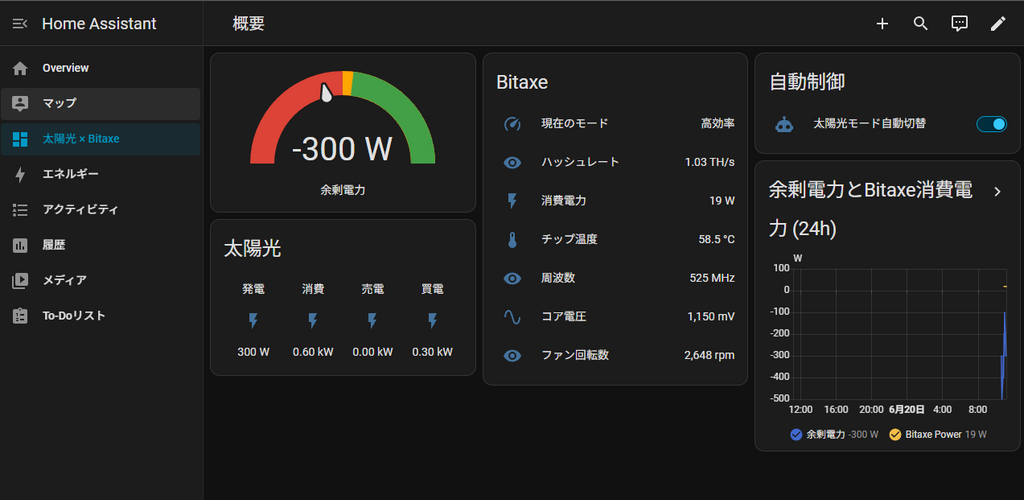Click the 58.5 °C chip temperature value
The width and height of the screenshot is (1024, 500).
pos(716,240)
